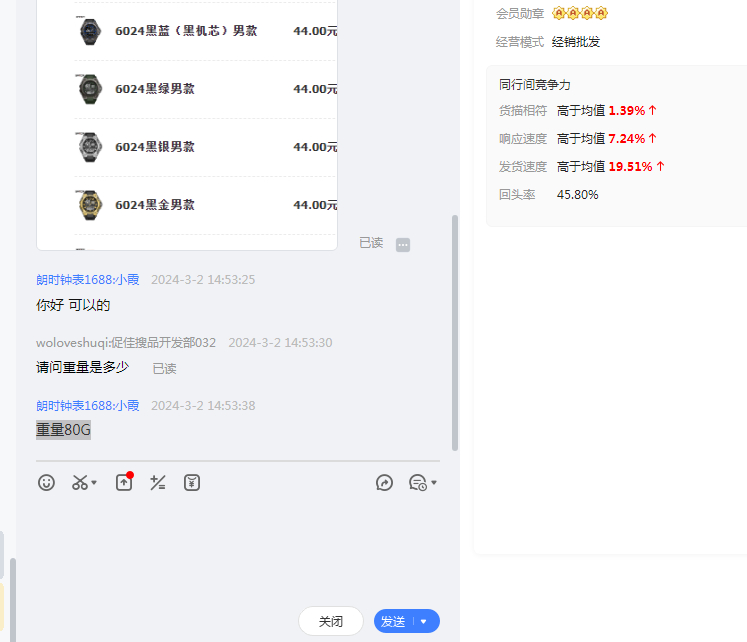The image size is (747, 642).
Task: Click the scissors screenshot tool icon
Action: (x=80, y=483)
